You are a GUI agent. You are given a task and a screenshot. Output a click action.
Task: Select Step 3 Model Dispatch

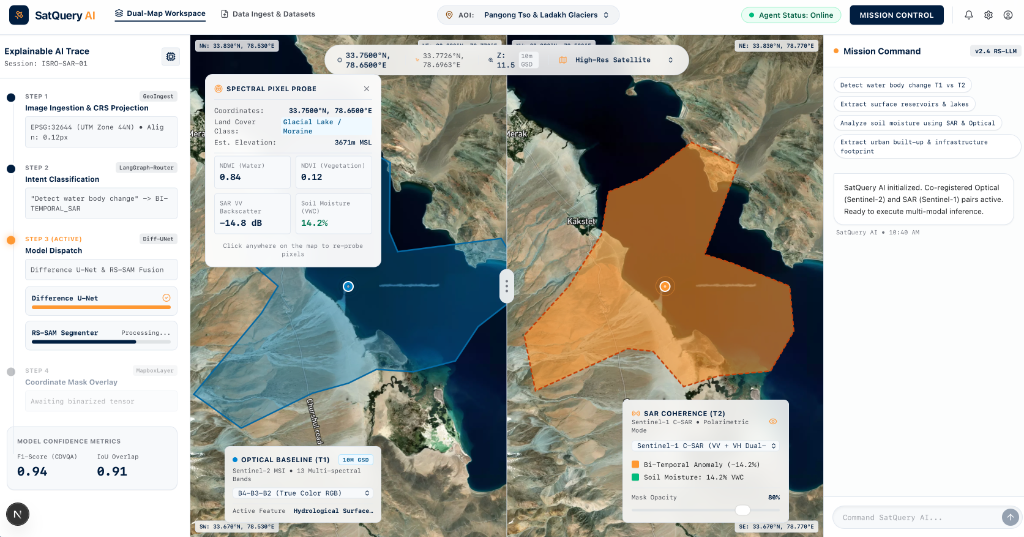(54, 250)
